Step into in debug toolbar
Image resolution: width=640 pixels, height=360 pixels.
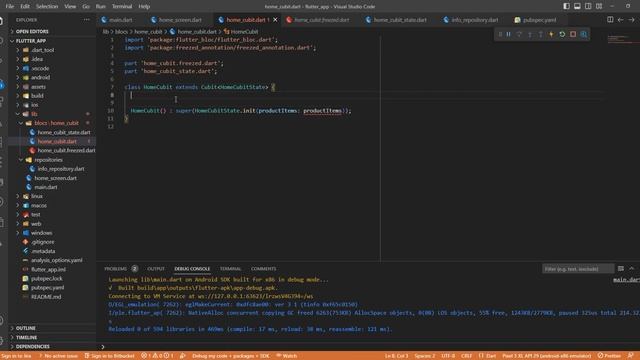point(530,35)
